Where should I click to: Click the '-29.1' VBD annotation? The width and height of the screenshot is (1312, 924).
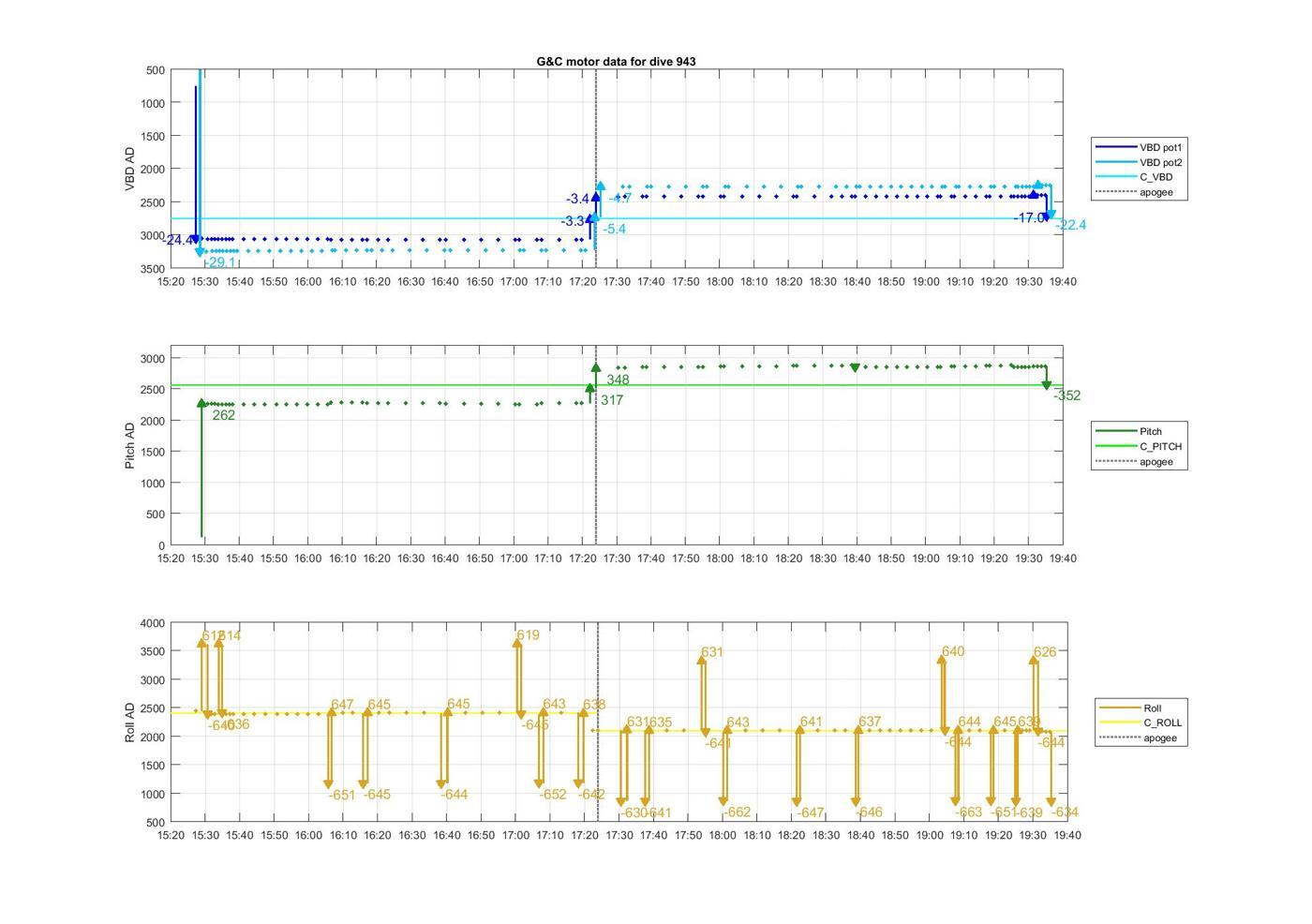[220, 262]
